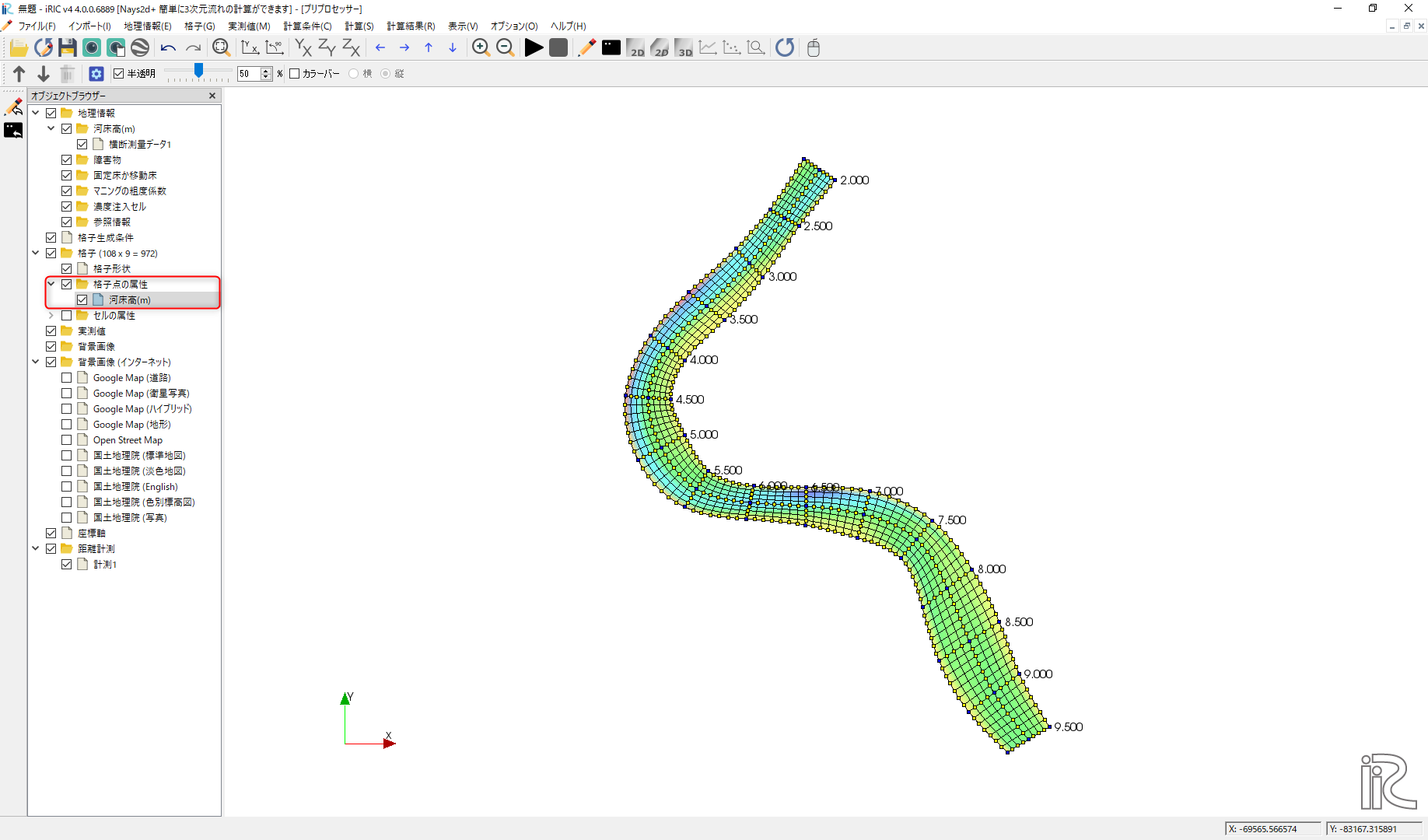This screenshot has width=1428, height=840.
Task: Expand the セルの属性 node
Action: [x=51, y=315]
